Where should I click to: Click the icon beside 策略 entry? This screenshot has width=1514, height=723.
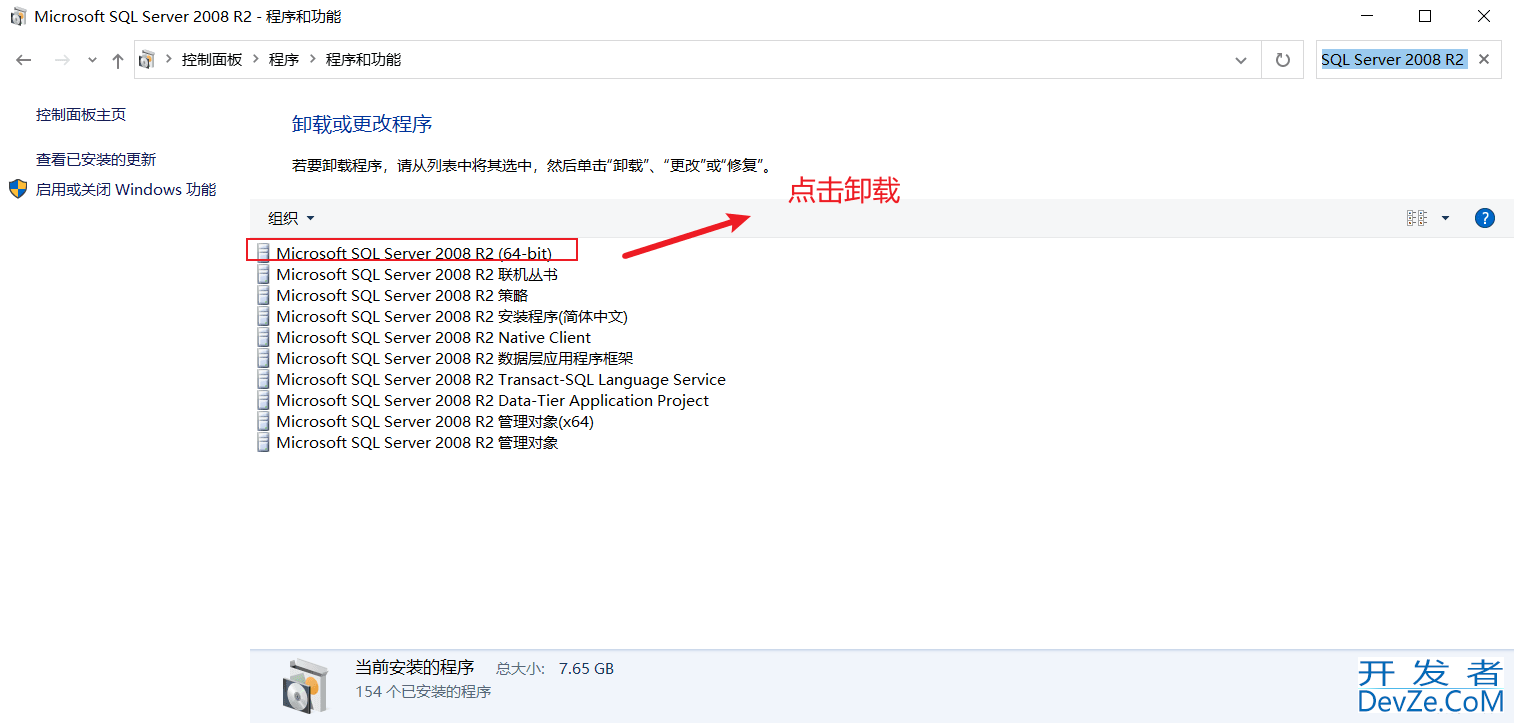point(263,295)
